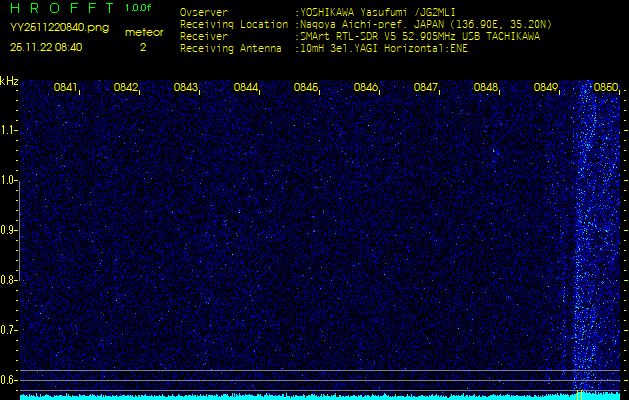Click the 0847 time marker
629x400 pixels.
pos(426,87)
